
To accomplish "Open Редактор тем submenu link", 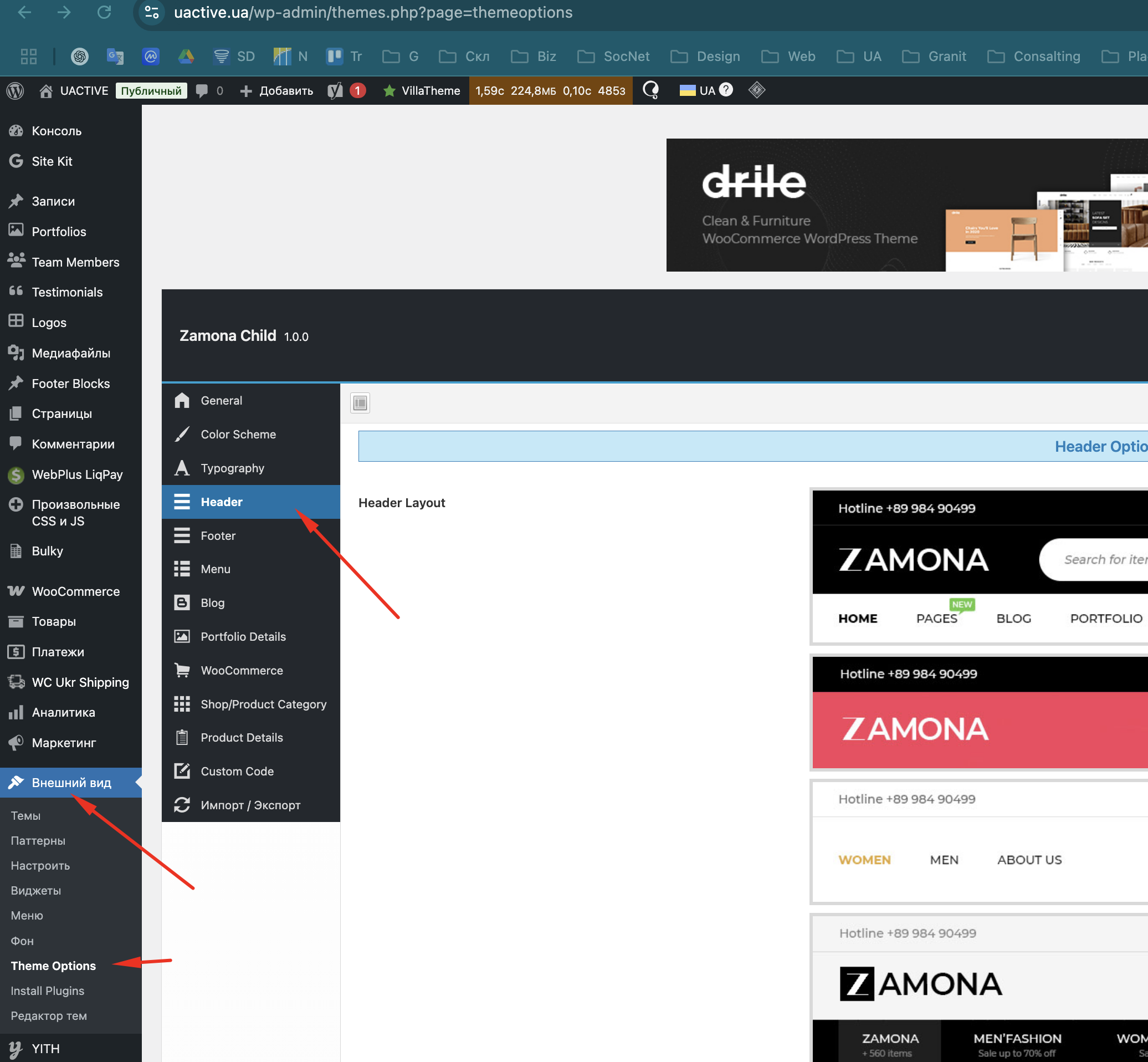I will (49, 1016).
